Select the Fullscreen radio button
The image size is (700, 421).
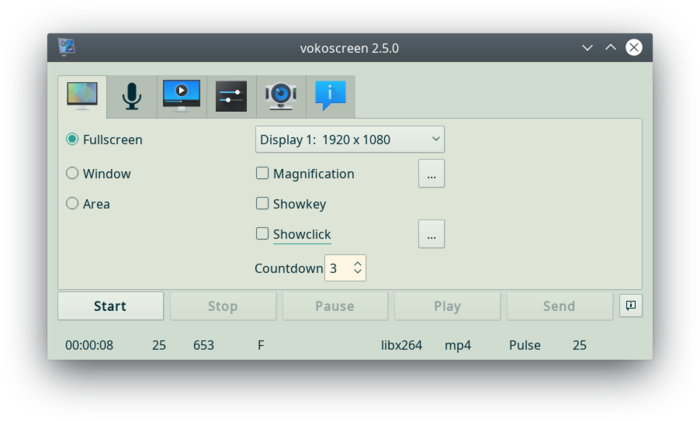tap(72, 139)
